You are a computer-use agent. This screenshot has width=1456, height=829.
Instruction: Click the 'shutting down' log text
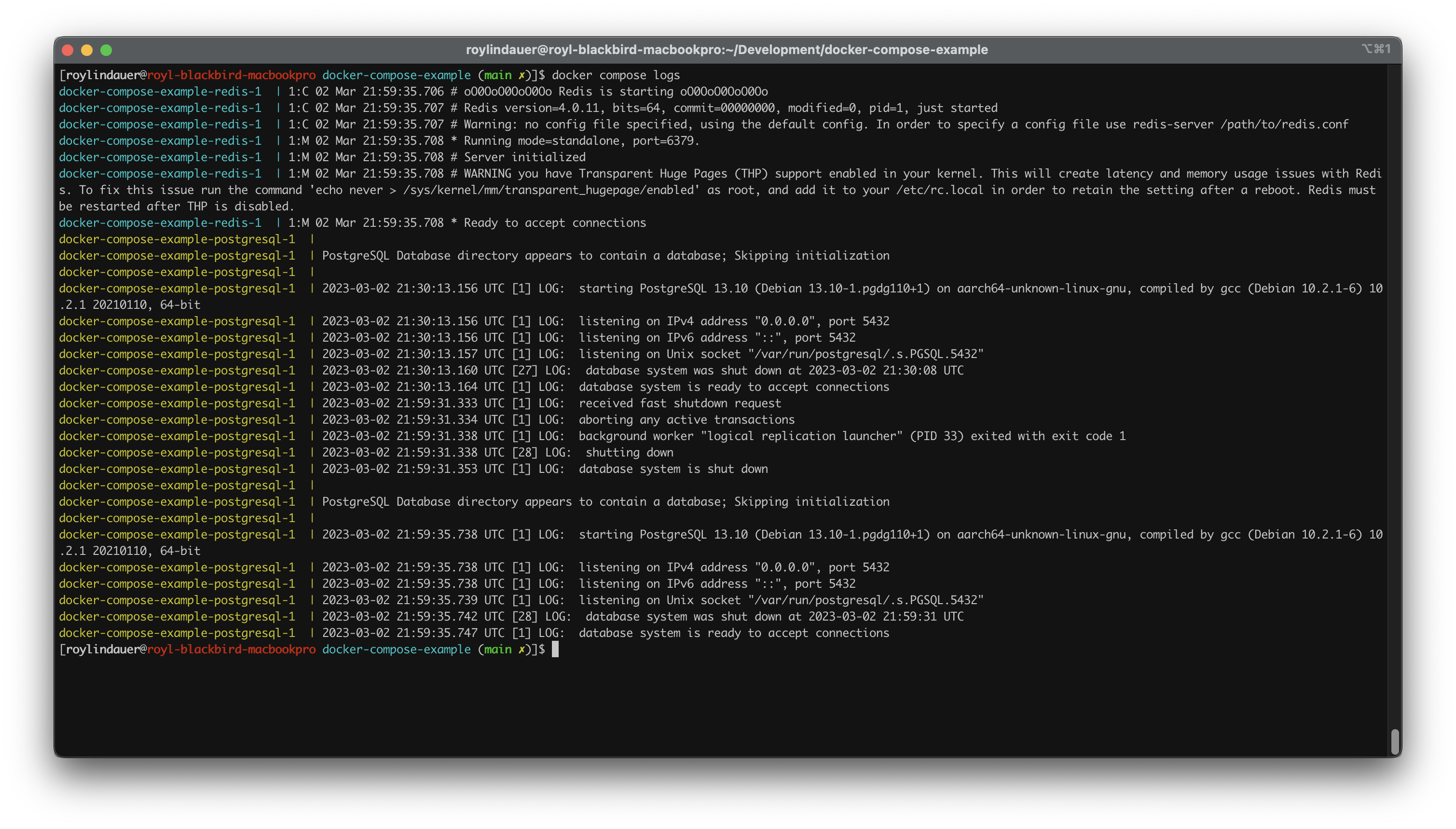pos(629,453)
